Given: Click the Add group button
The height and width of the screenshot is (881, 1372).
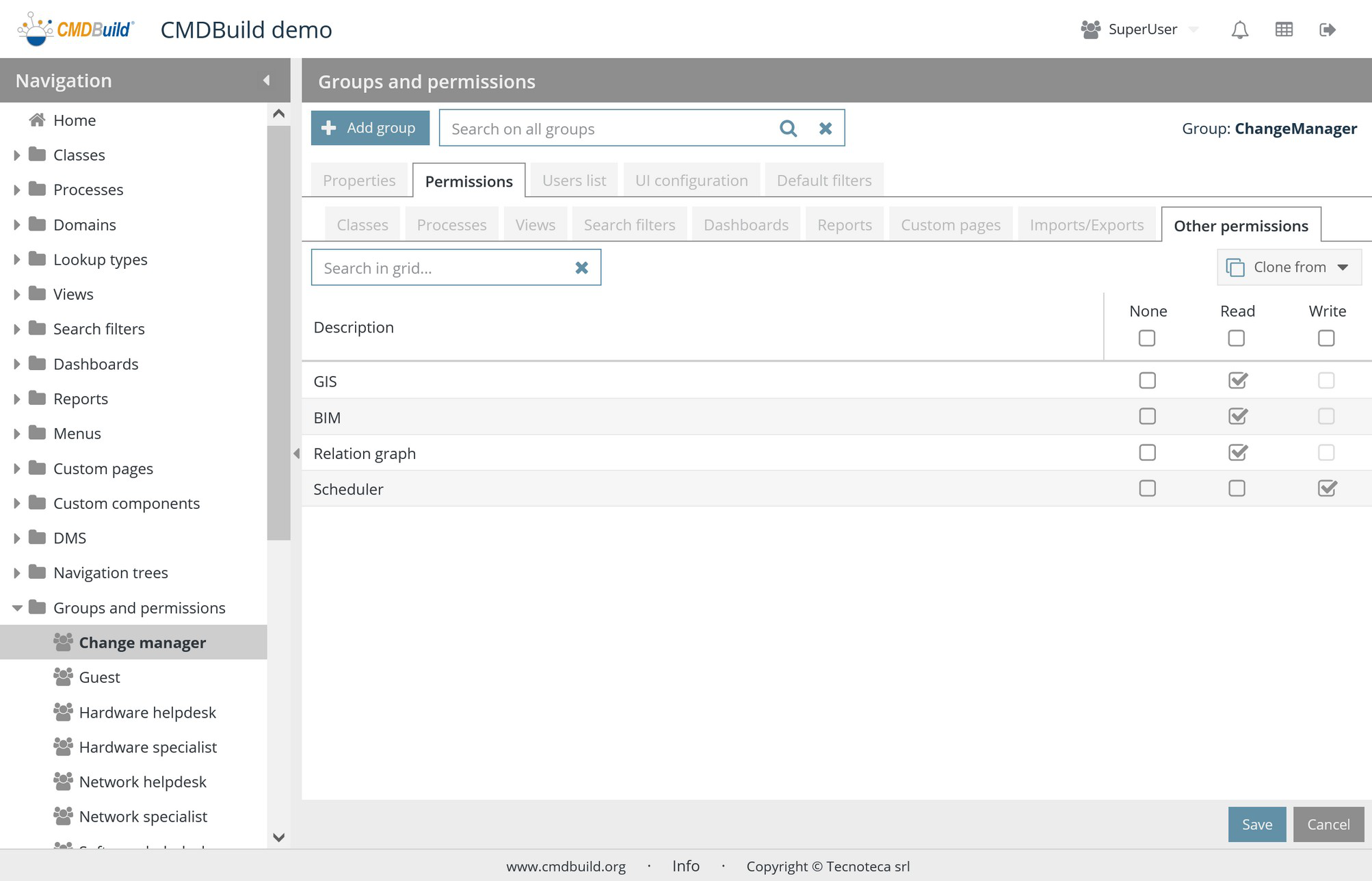Looking at the screenshot, I should click(370, 128).
